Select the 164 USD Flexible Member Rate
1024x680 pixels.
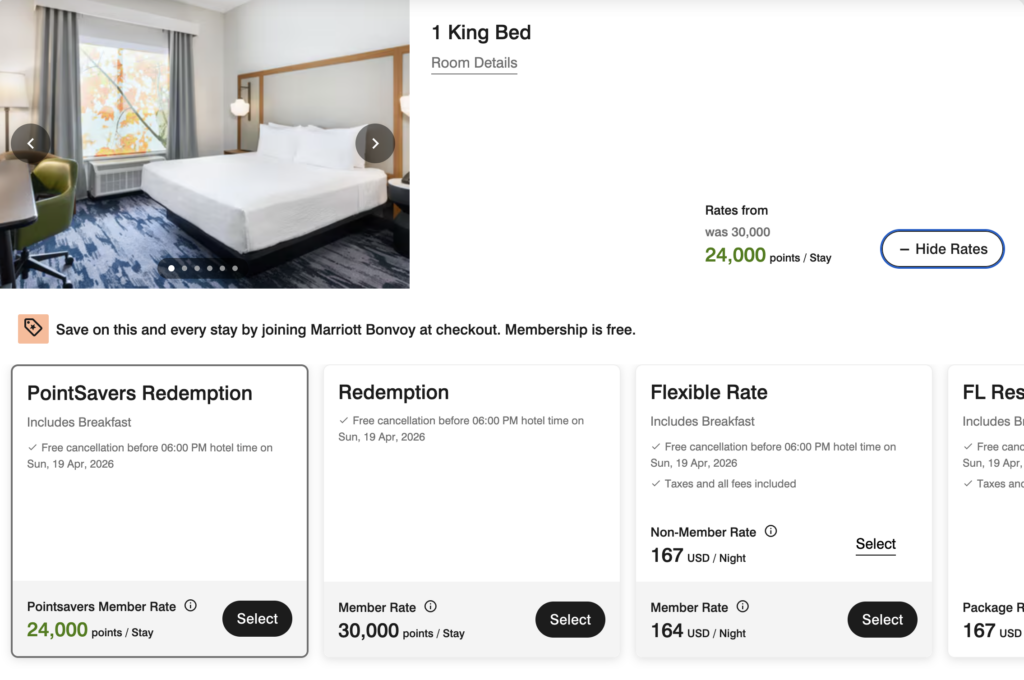point(882,619)
